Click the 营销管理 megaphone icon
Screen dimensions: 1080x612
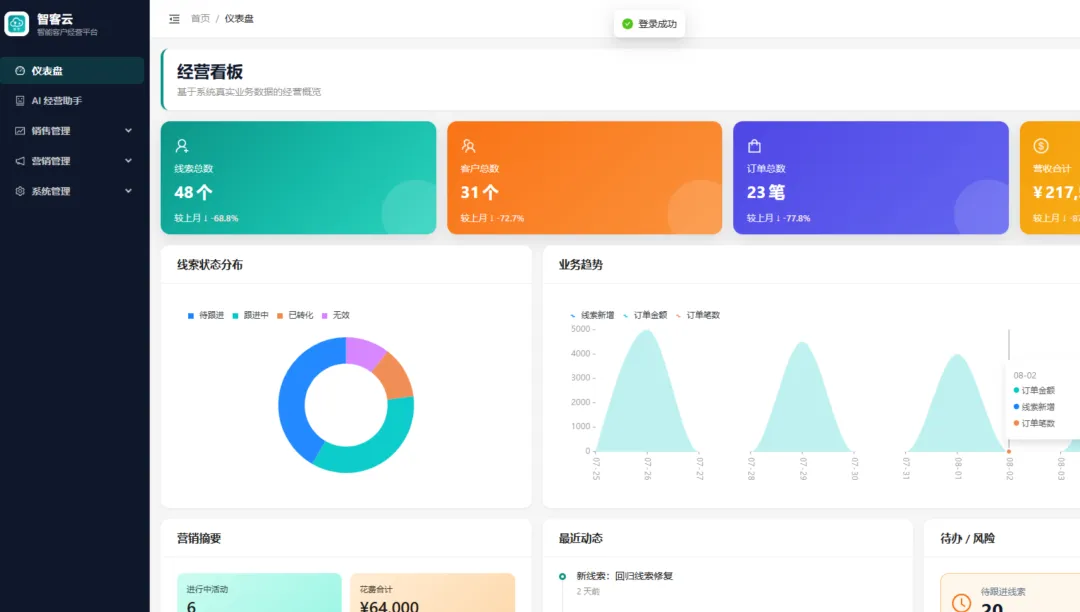pos(20,161)
